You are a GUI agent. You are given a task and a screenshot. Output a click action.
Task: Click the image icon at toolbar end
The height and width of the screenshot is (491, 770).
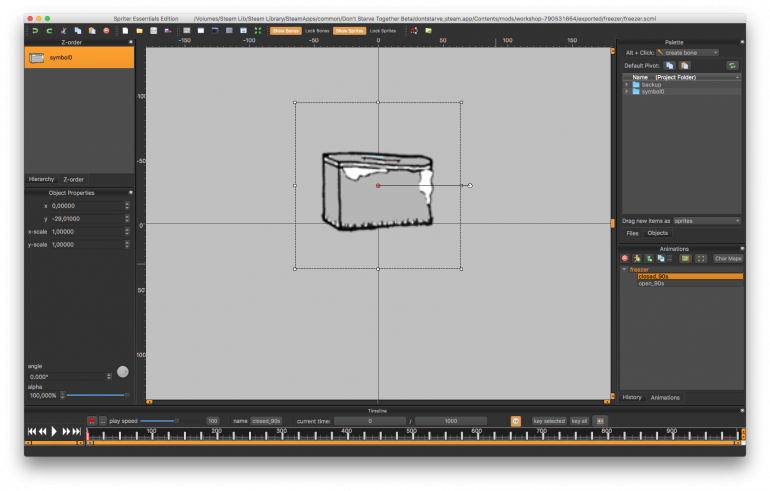[x=429, y=30]
